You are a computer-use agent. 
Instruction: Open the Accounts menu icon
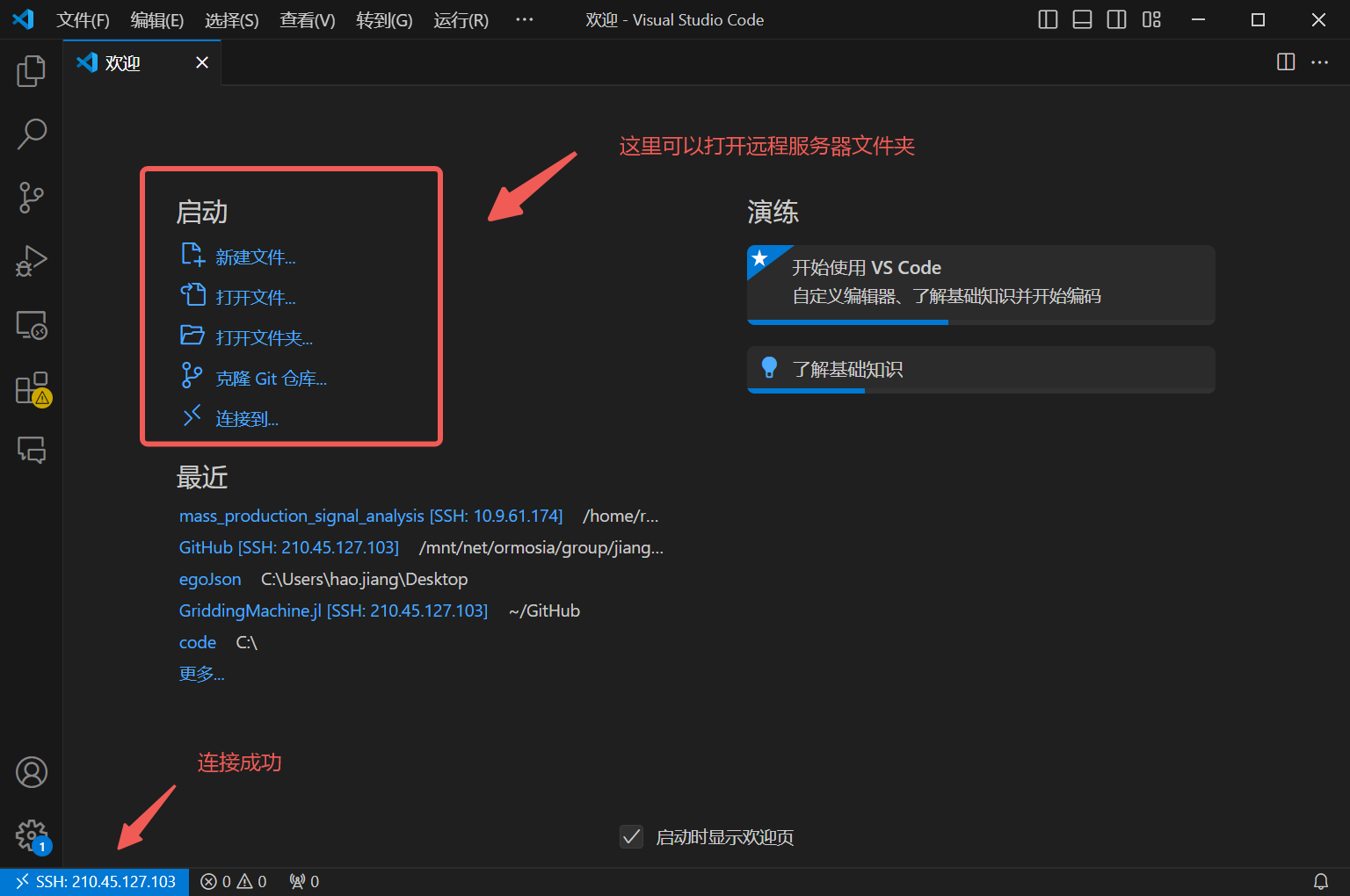(x=32, y=772)
